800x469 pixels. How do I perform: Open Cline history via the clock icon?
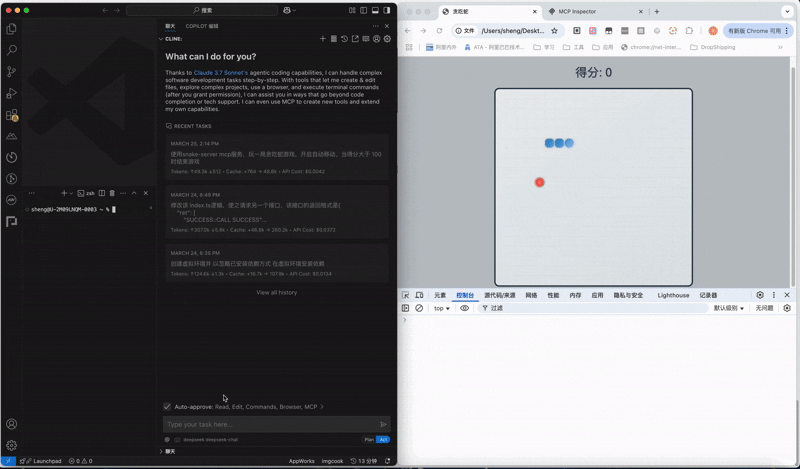pyautogui.click(x=344, y=39)
